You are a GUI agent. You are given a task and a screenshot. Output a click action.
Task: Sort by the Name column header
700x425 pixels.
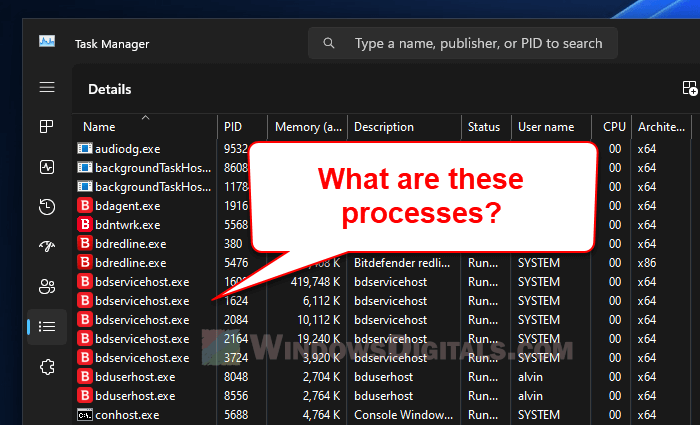tap(100, 127)
